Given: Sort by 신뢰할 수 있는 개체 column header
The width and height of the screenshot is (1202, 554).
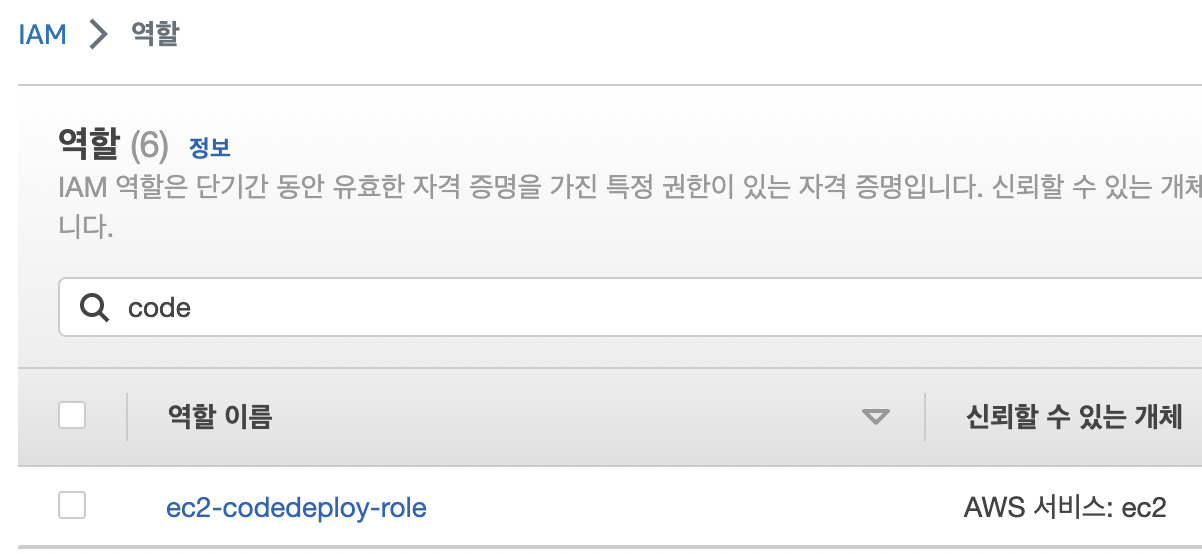Looking at the screenshot, I should [1074, 416].
